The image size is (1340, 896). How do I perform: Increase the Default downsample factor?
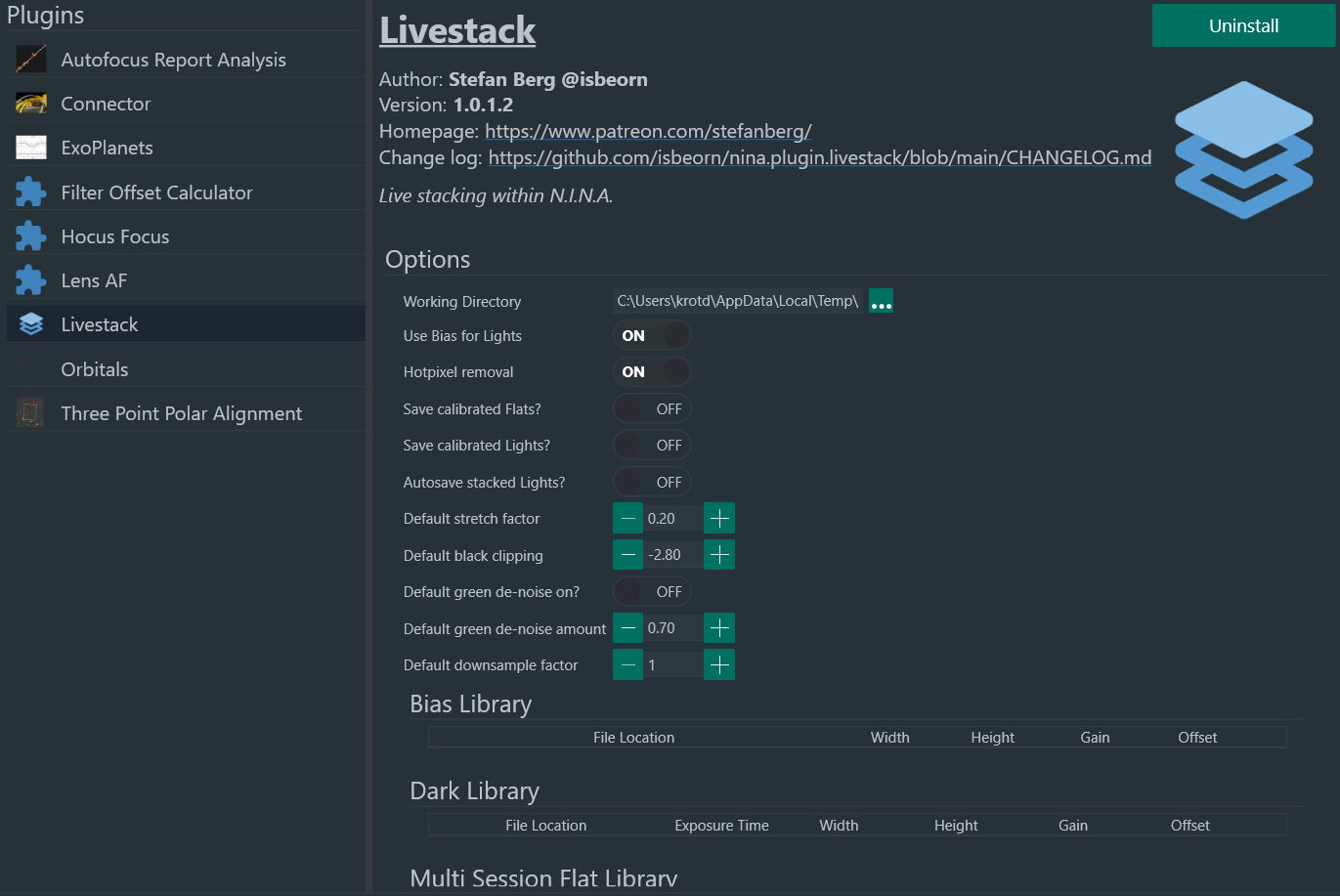click(719, 664)
